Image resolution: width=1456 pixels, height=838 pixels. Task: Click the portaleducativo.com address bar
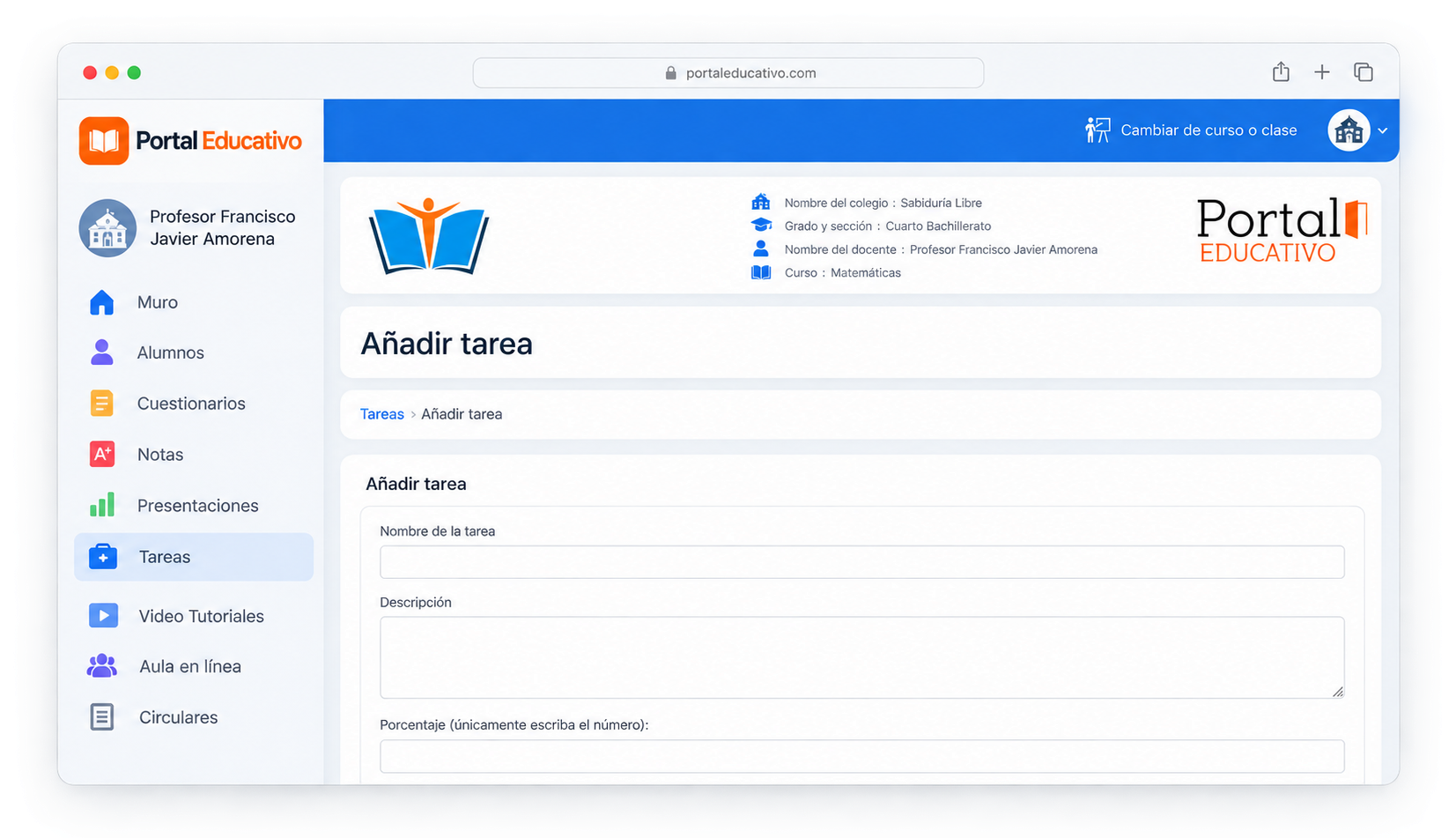click(x=728, y=73)
